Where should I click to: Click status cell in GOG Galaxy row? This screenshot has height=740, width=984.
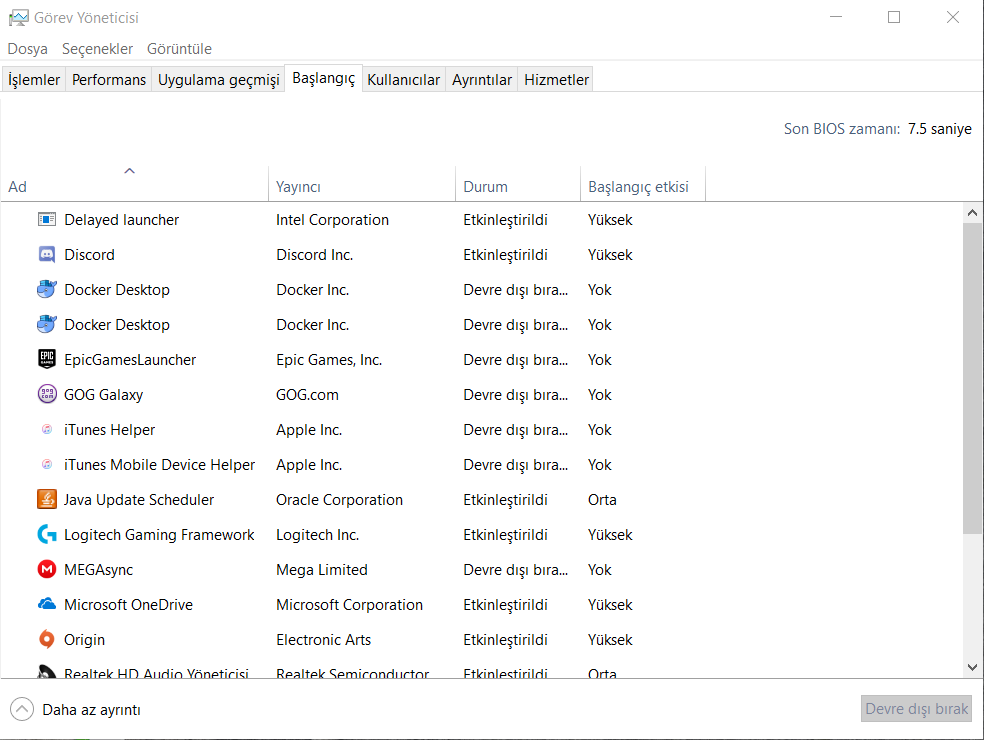click(516, 395)
